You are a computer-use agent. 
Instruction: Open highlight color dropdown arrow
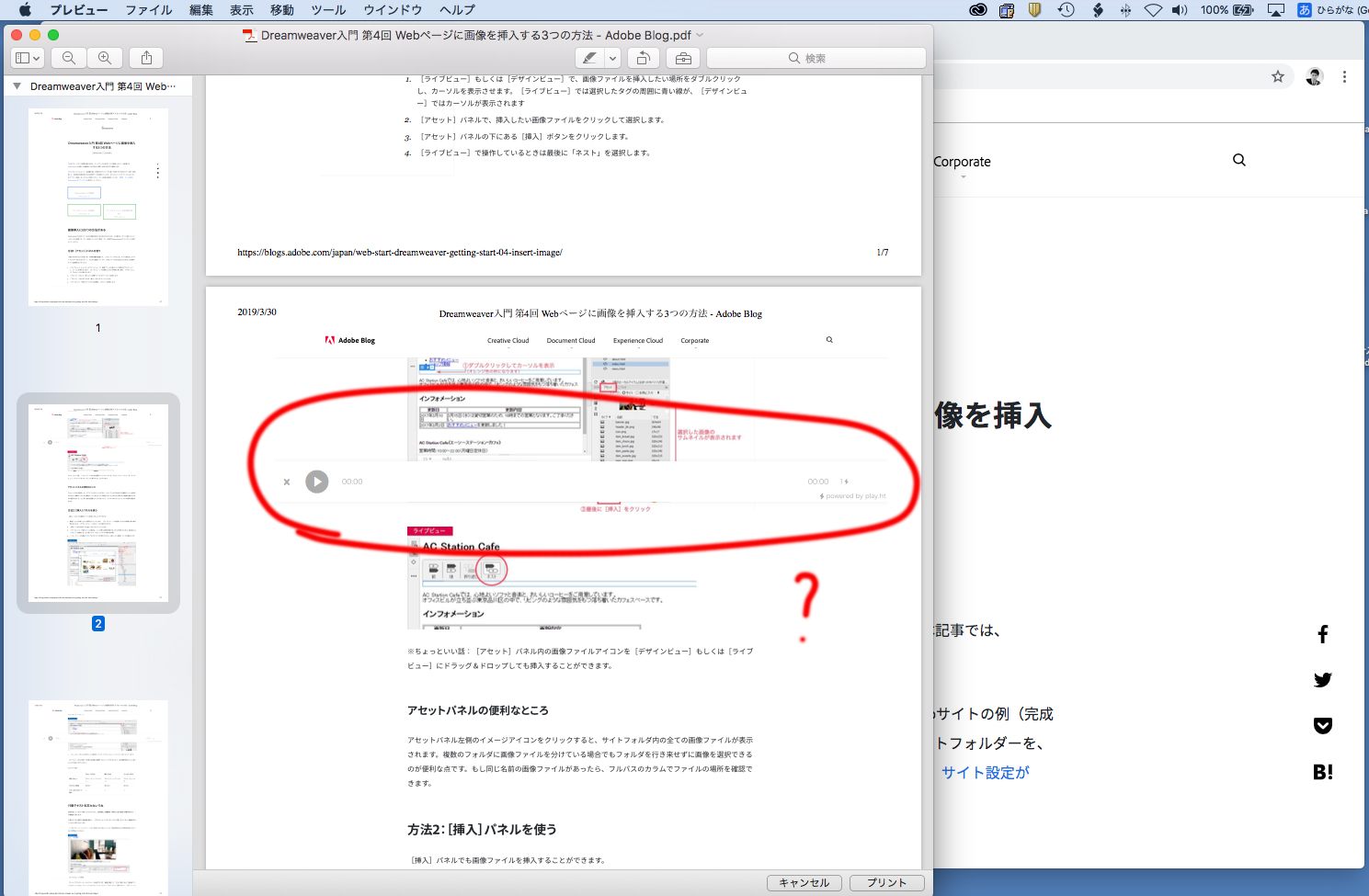point(612,58)
